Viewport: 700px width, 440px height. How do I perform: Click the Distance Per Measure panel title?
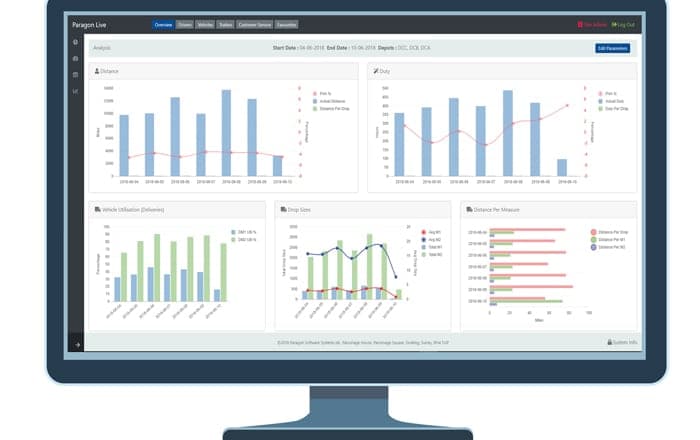coord(496,209)
